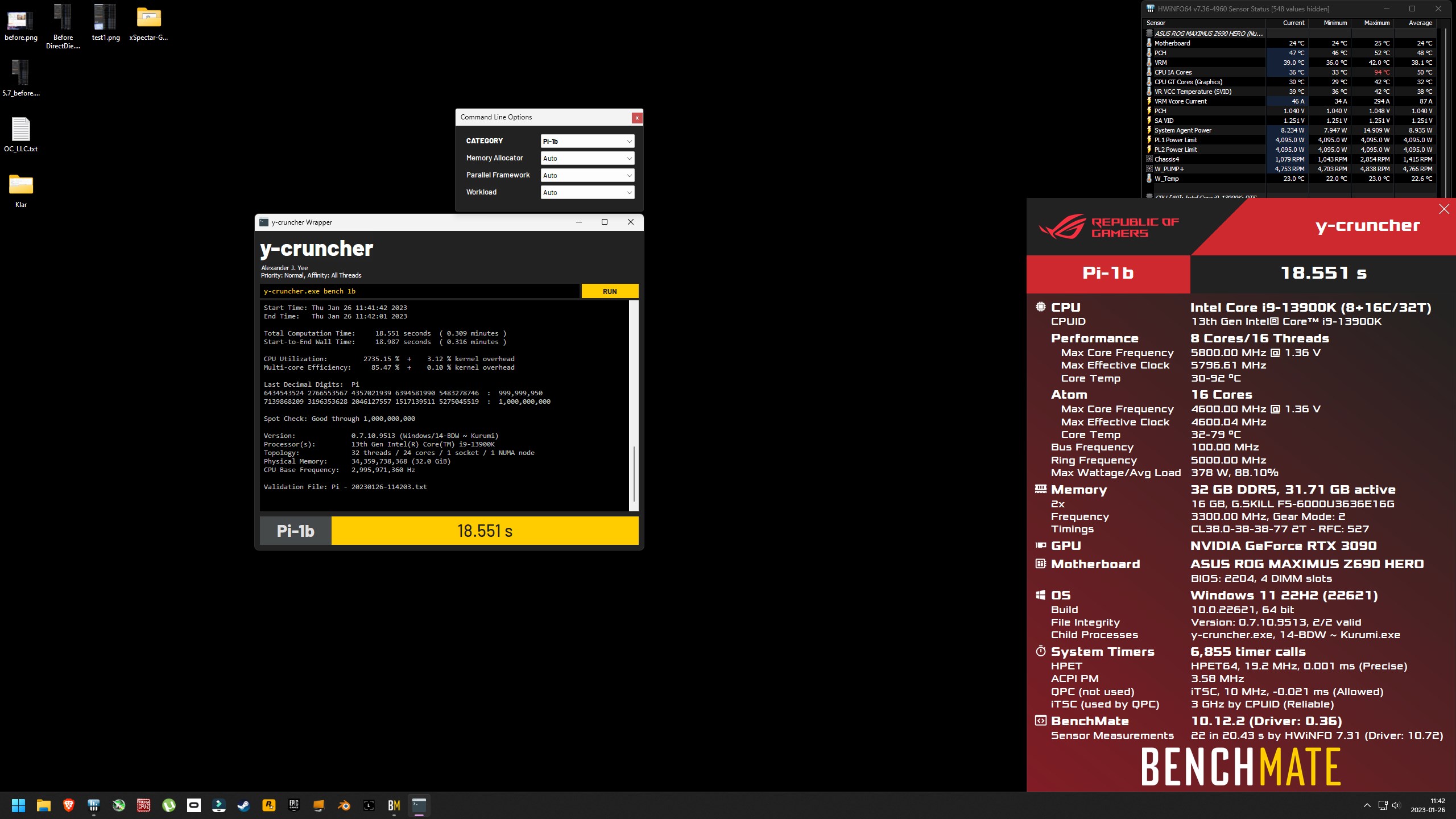The image size is (1456, 819).
Task: Maximize the y-cruncher Wrapper window
Action: coord(605,222)
